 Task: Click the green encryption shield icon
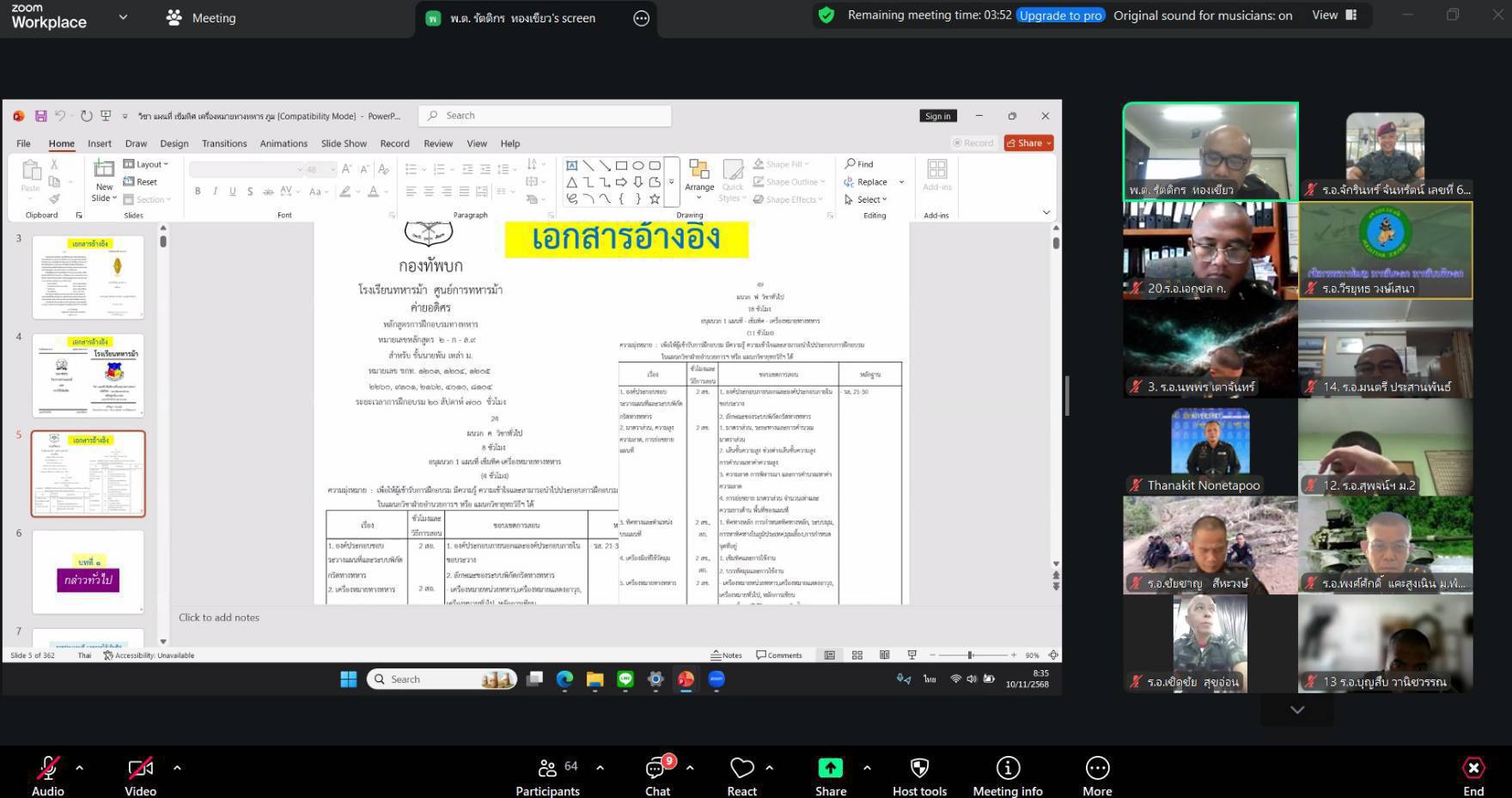[826, 15]
